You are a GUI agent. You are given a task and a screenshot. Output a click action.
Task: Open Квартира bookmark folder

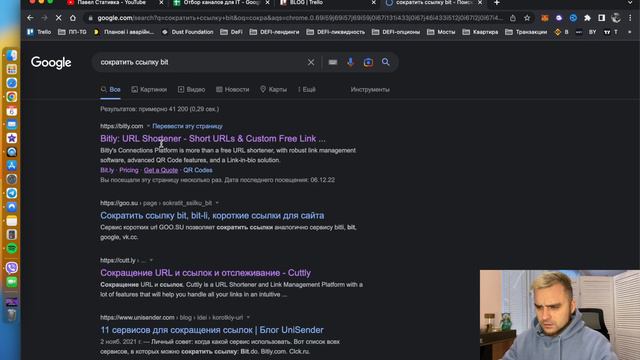pos(480,32)
